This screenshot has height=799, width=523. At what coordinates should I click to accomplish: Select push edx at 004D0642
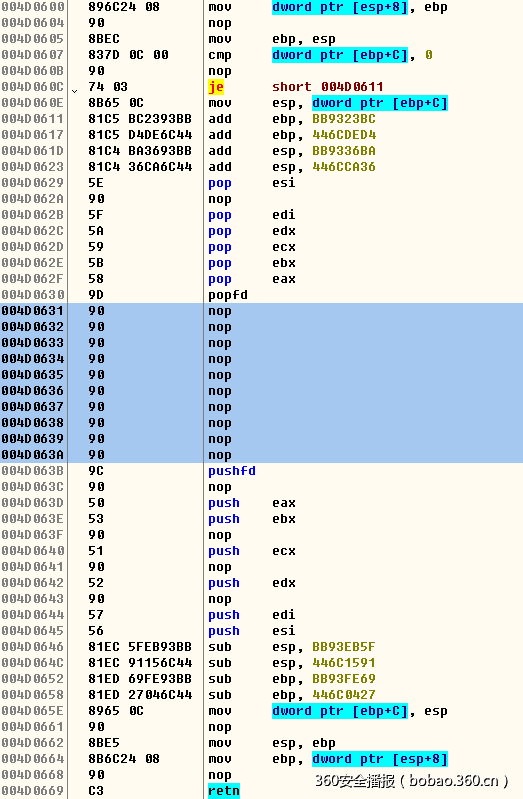pyautogui.click(x=262, y=583)
